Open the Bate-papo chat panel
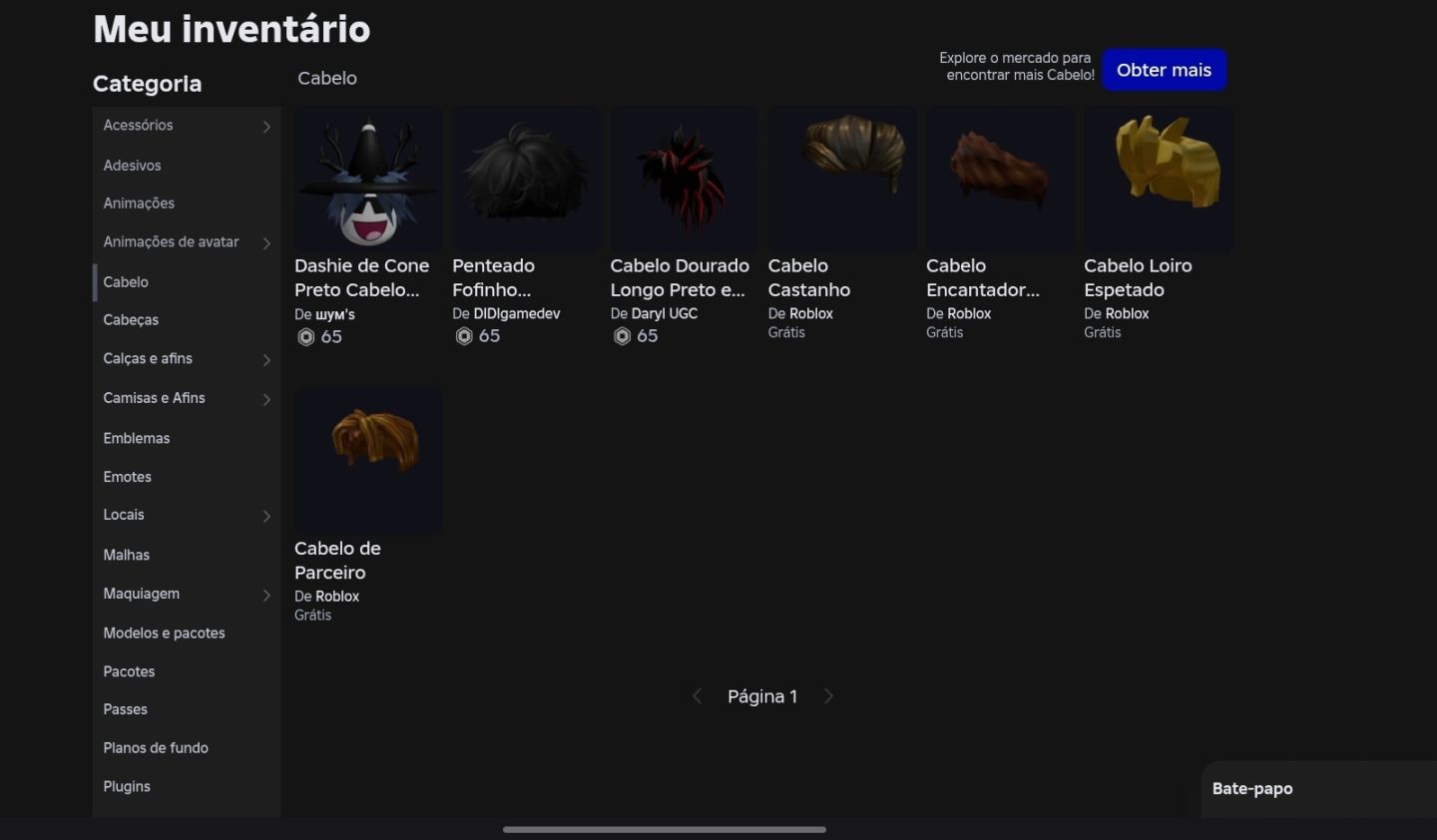1437x840 pixels. [x=1319, y=789]
